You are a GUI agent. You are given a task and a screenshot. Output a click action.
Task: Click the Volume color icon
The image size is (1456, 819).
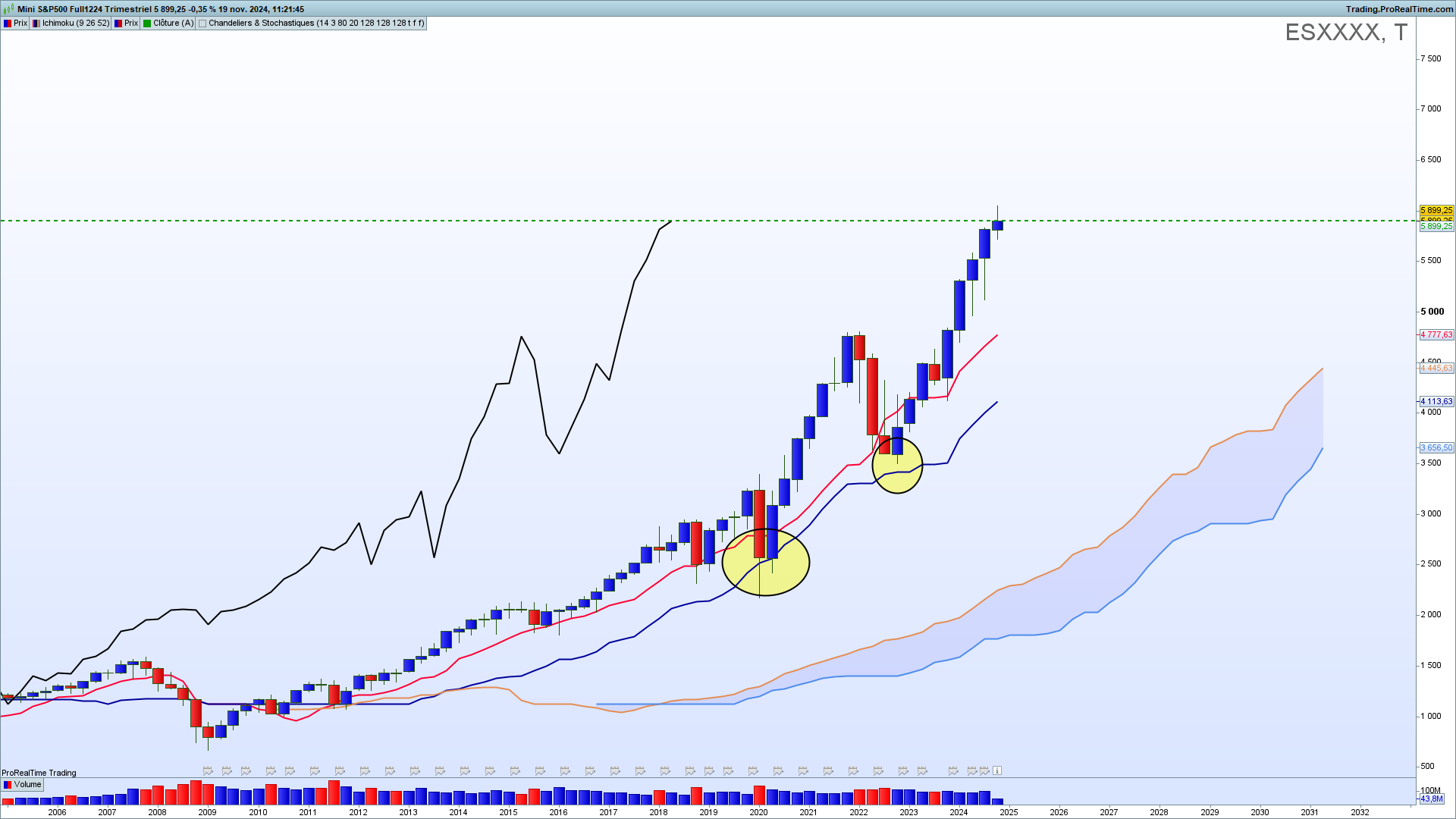pos(8,785)
